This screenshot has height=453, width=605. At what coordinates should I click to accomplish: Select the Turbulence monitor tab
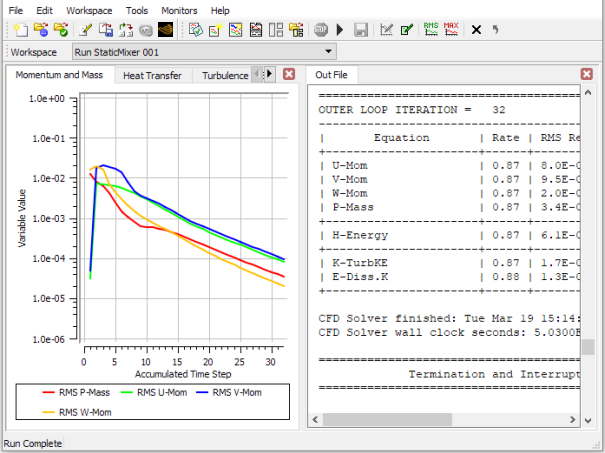pos(224,75)
